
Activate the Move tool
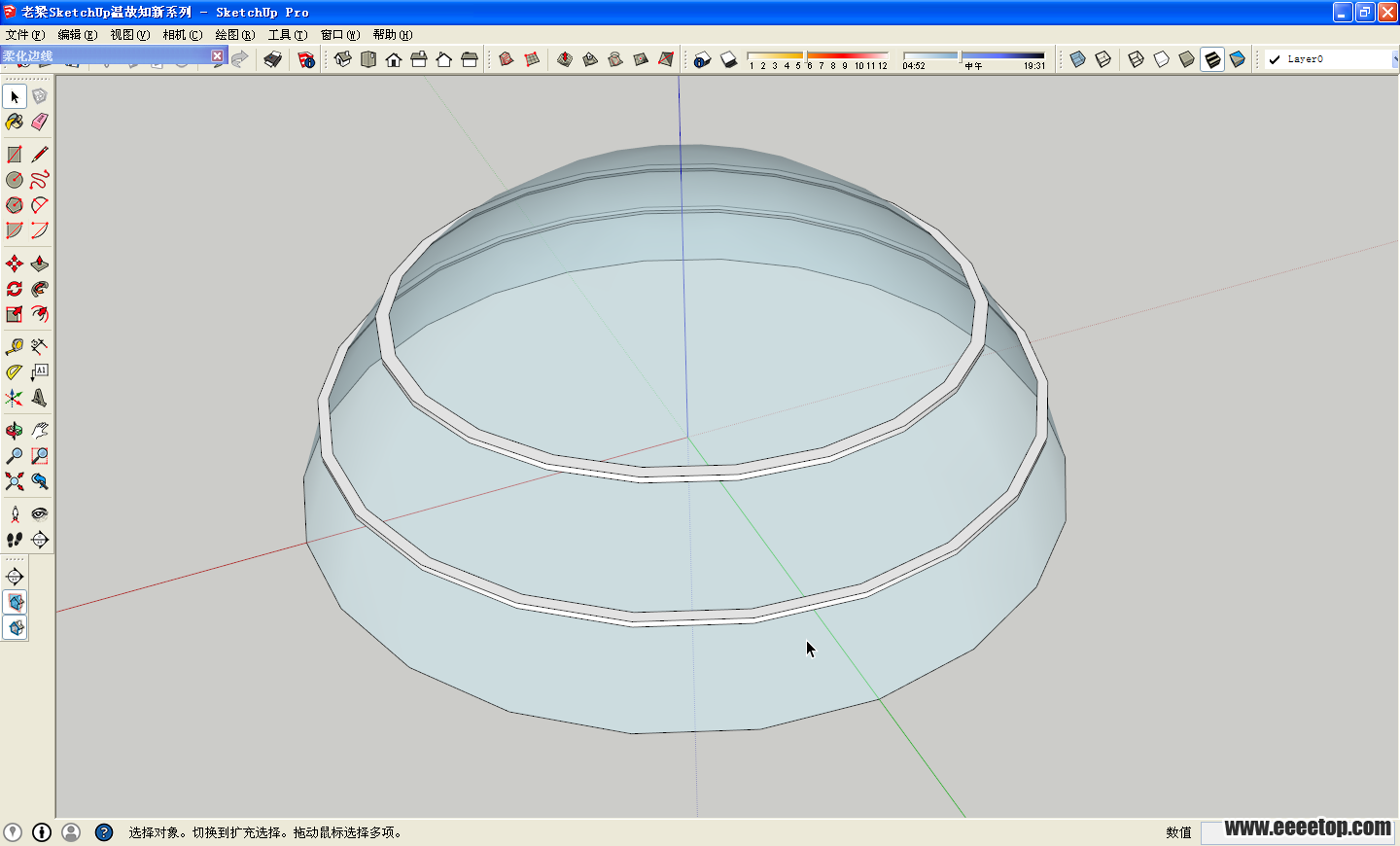(15, 264)
